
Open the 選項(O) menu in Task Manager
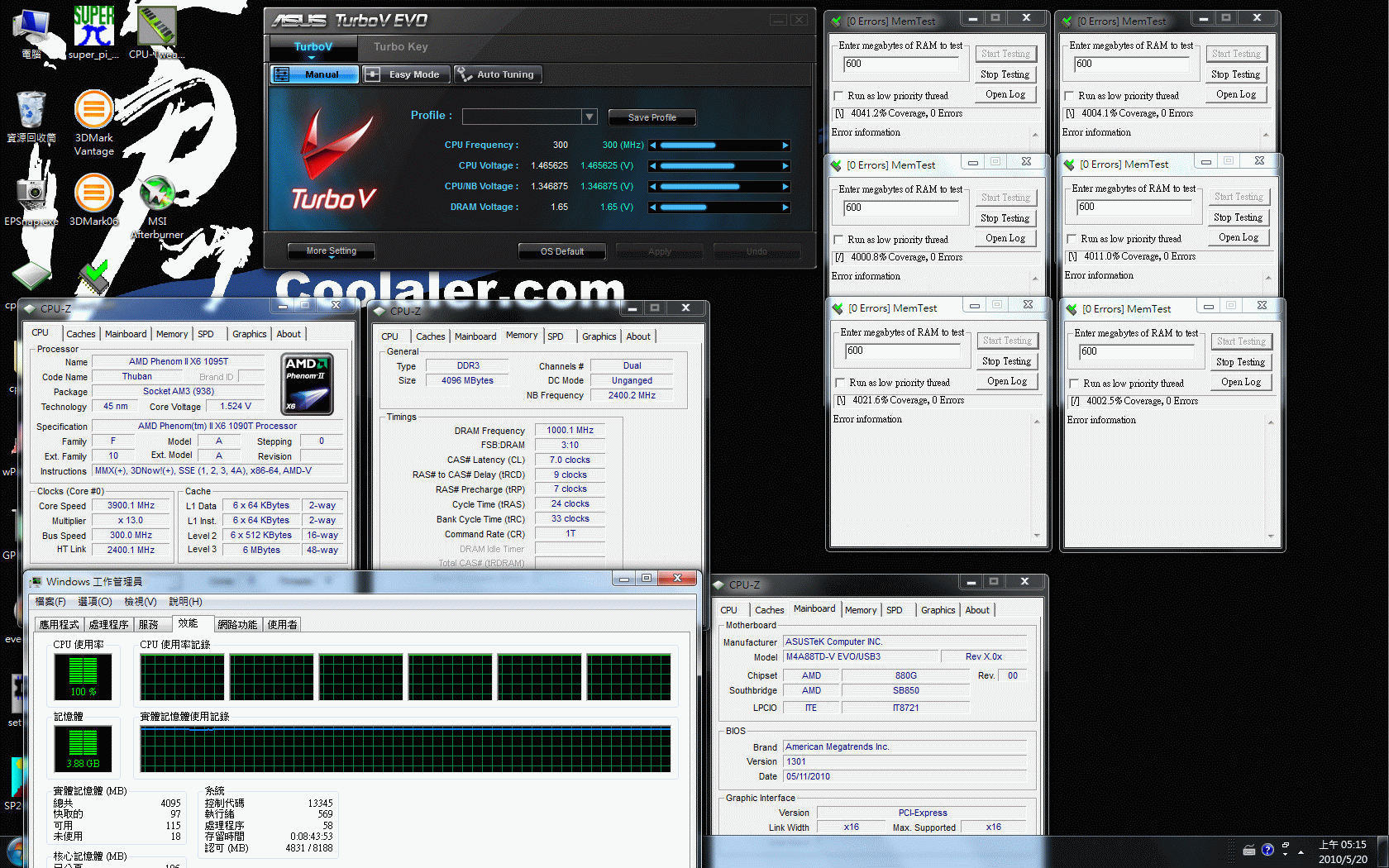pos(95,602)
